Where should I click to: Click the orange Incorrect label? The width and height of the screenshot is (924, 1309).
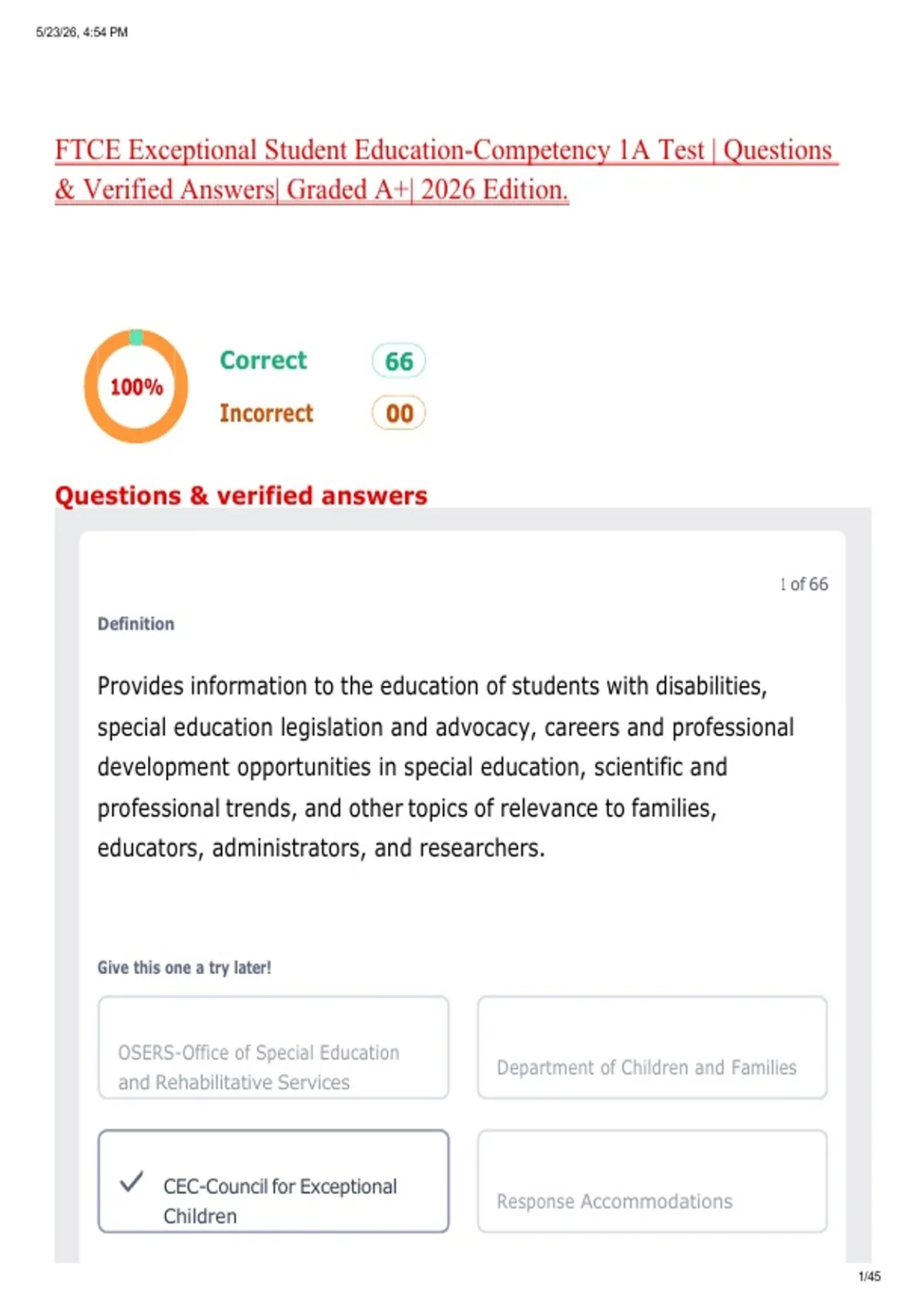pos(266,413)
